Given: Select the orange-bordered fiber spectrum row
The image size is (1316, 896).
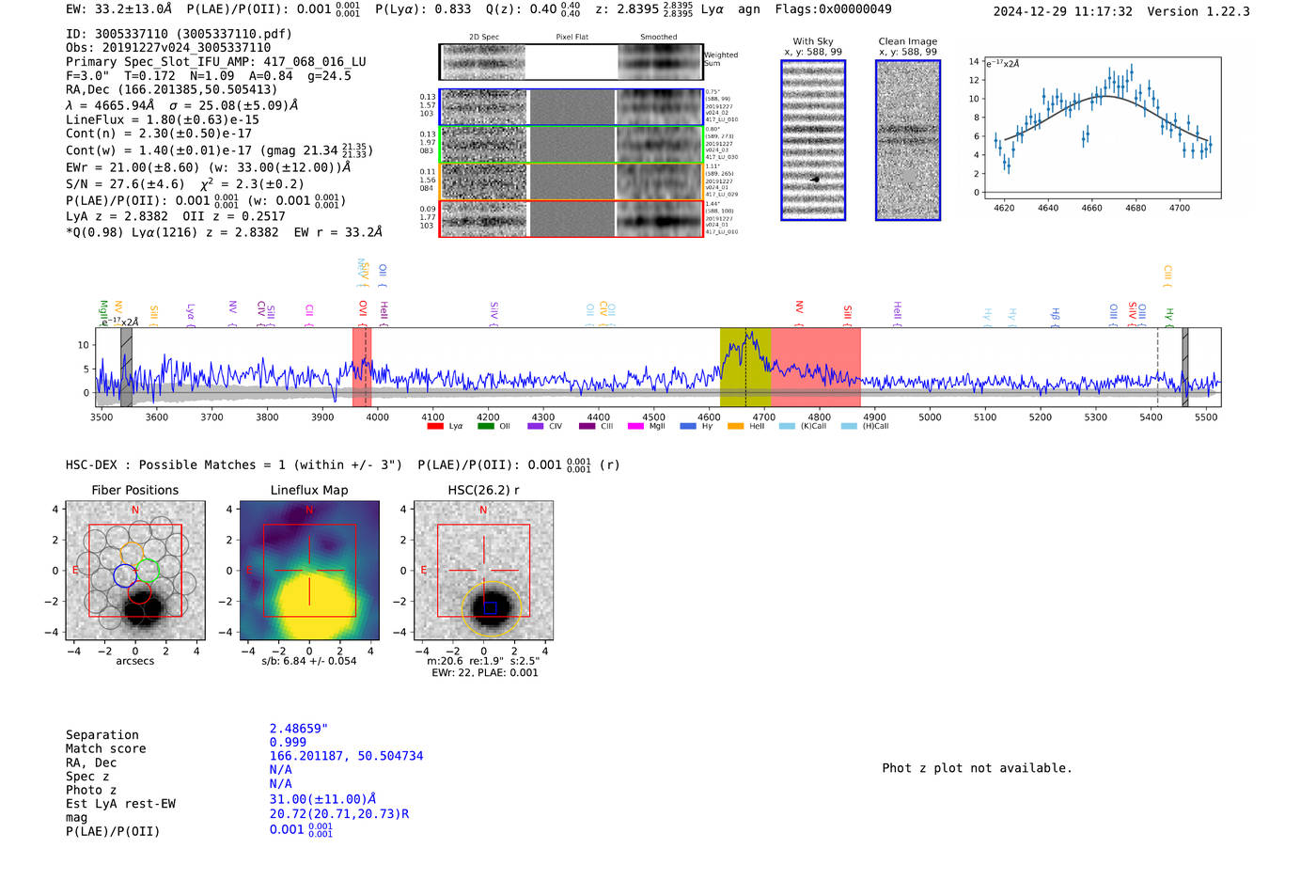Looking at the screenshot, I should (x=572, y=181).
